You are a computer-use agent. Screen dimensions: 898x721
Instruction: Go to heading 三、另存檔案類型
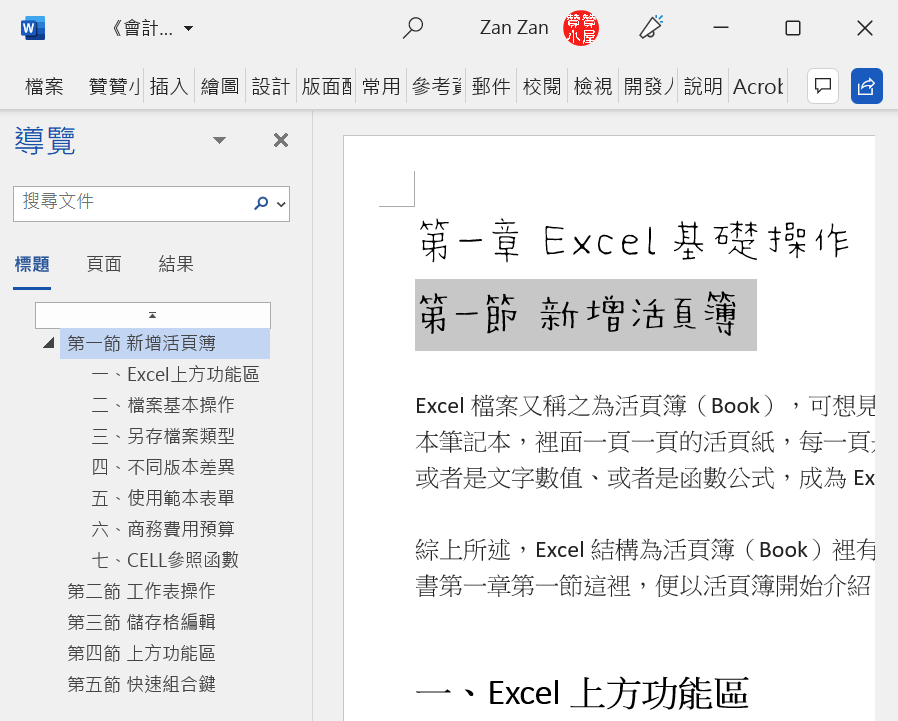click(163, 436)
